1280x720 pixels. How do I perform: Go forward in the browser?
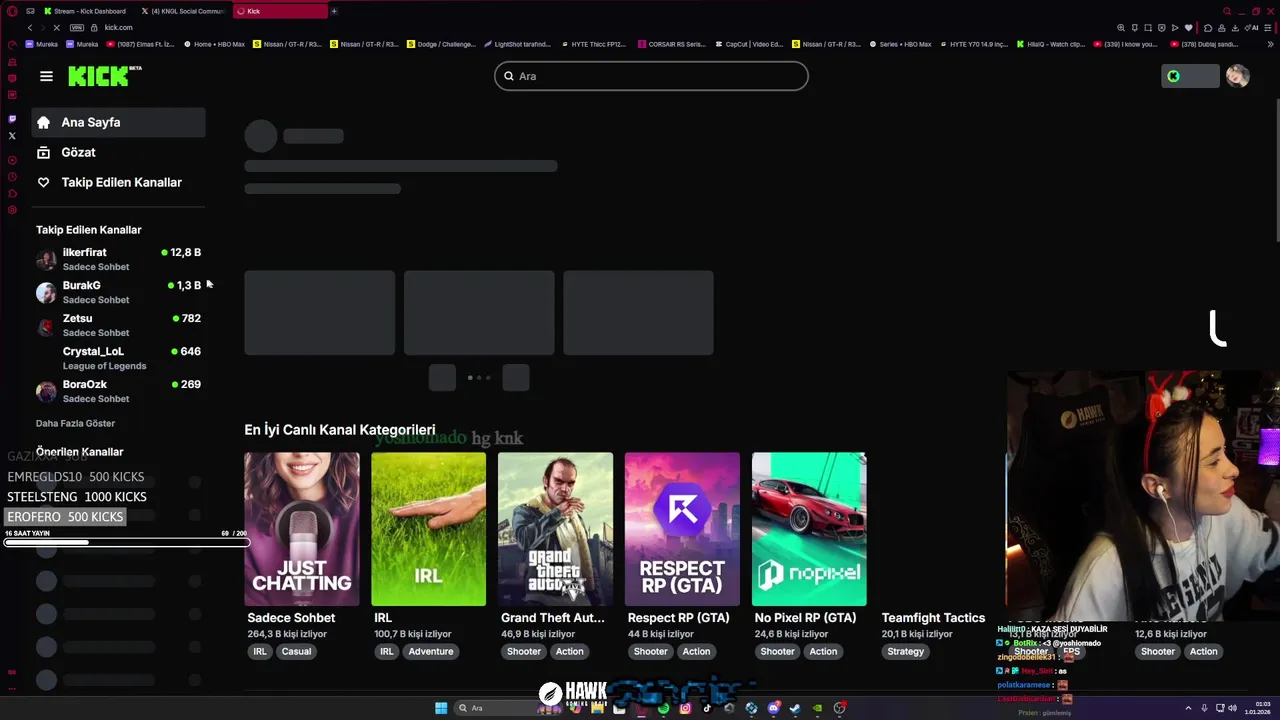(43, 28)
